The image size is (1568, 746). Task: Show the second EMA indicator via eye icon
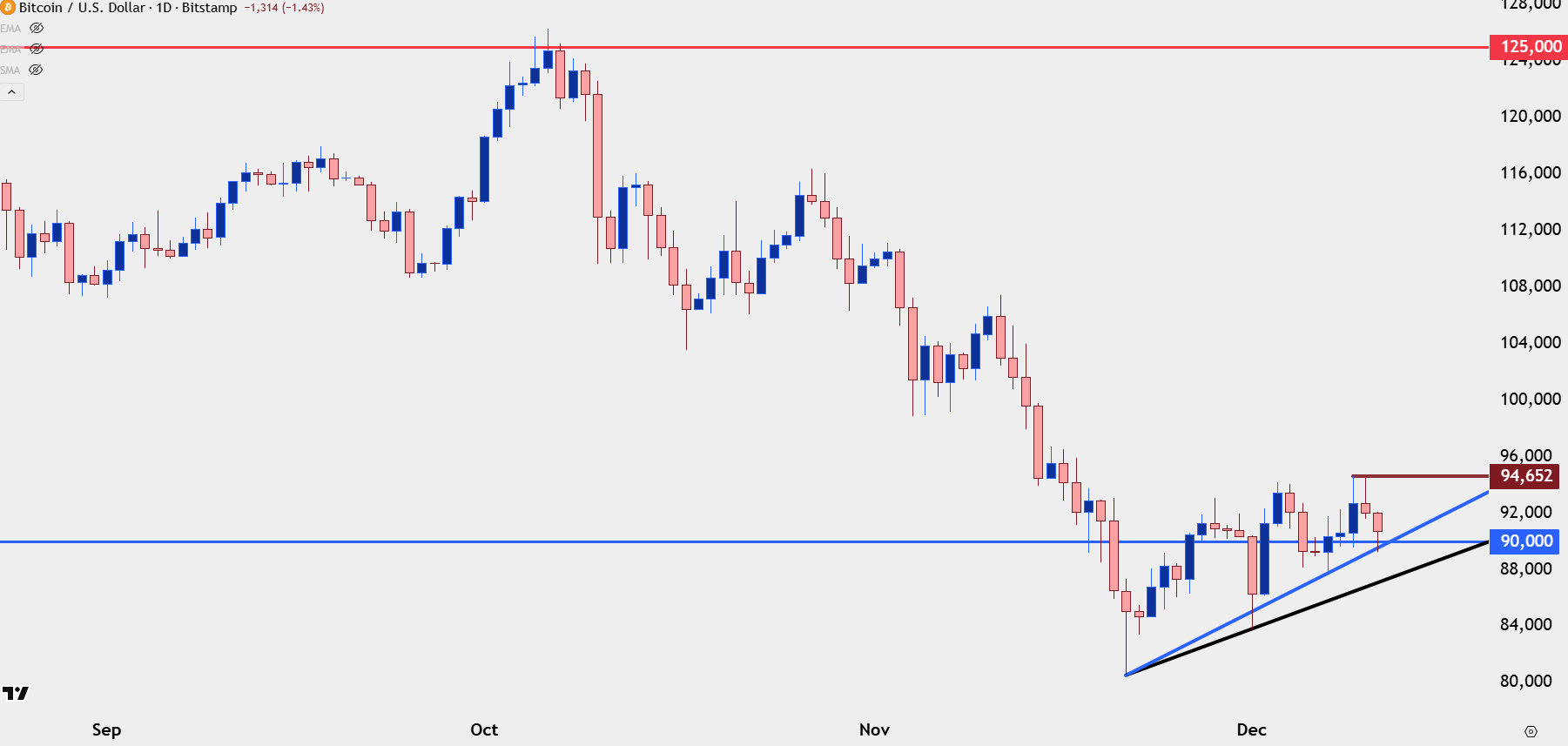37,50
